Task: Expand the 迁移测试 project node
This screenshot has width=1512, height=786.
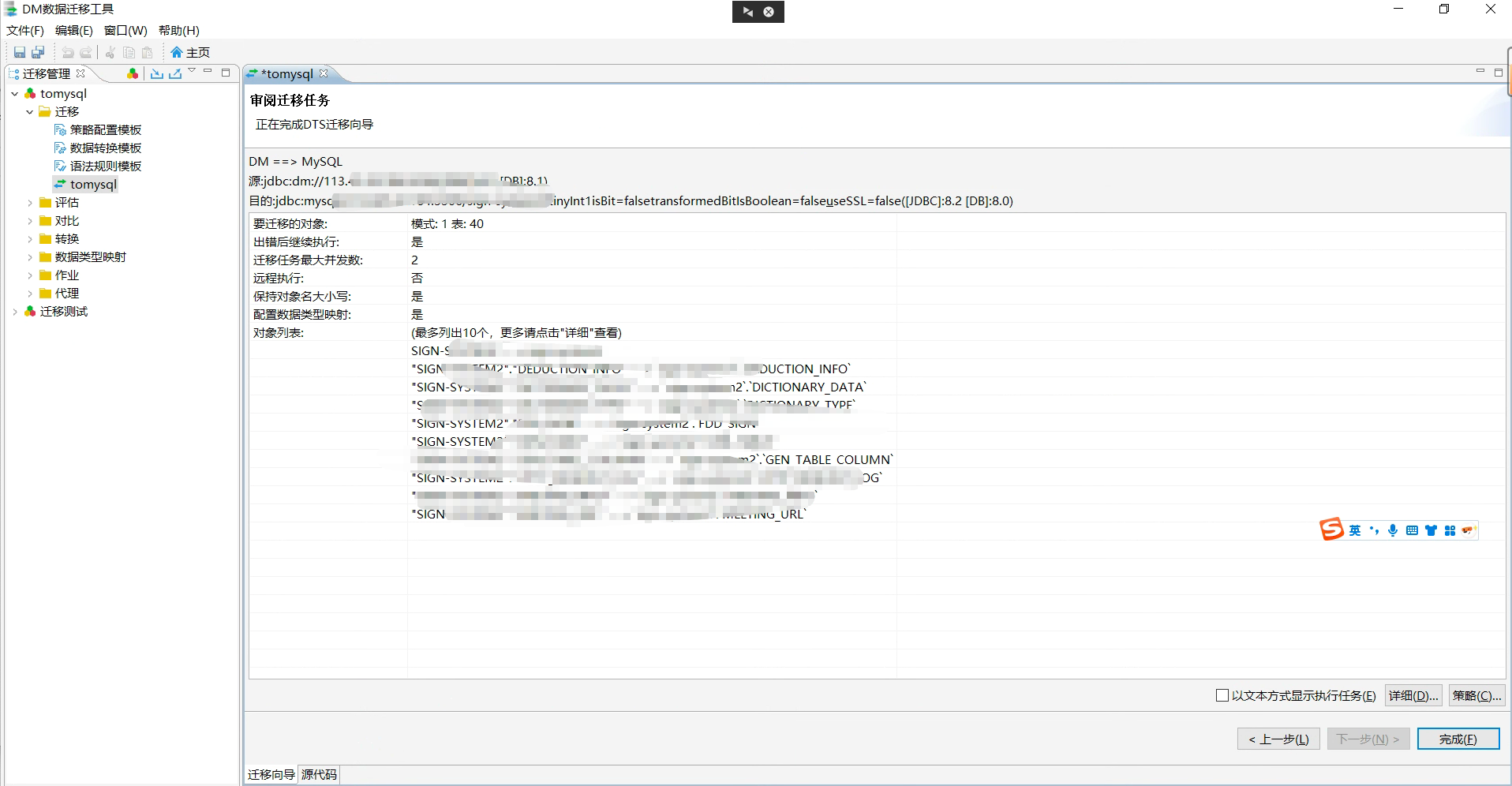Action: pyautogui.click(x=15, y=312)
